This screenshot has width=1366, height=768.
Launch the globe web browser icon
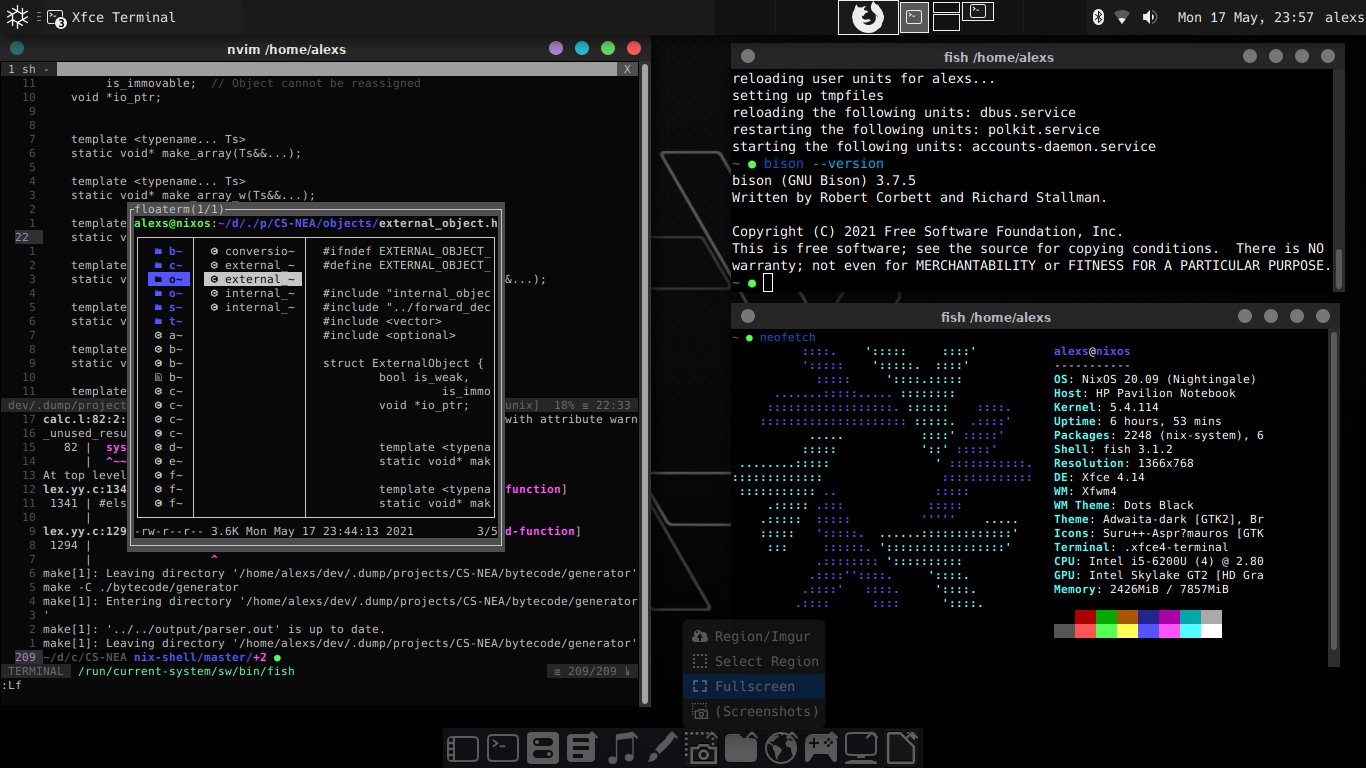tap(781, 748)
